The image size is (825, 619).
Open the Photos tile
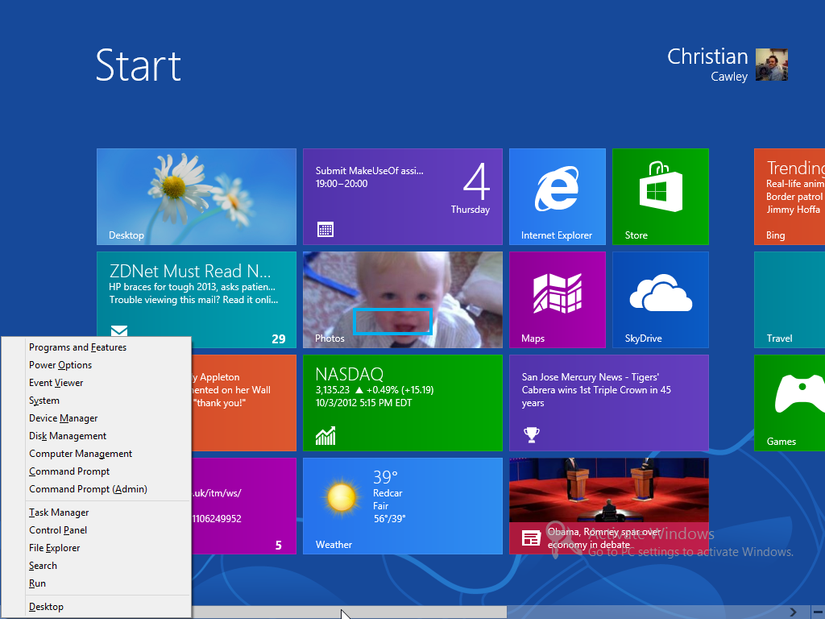[x=403, y=299]
